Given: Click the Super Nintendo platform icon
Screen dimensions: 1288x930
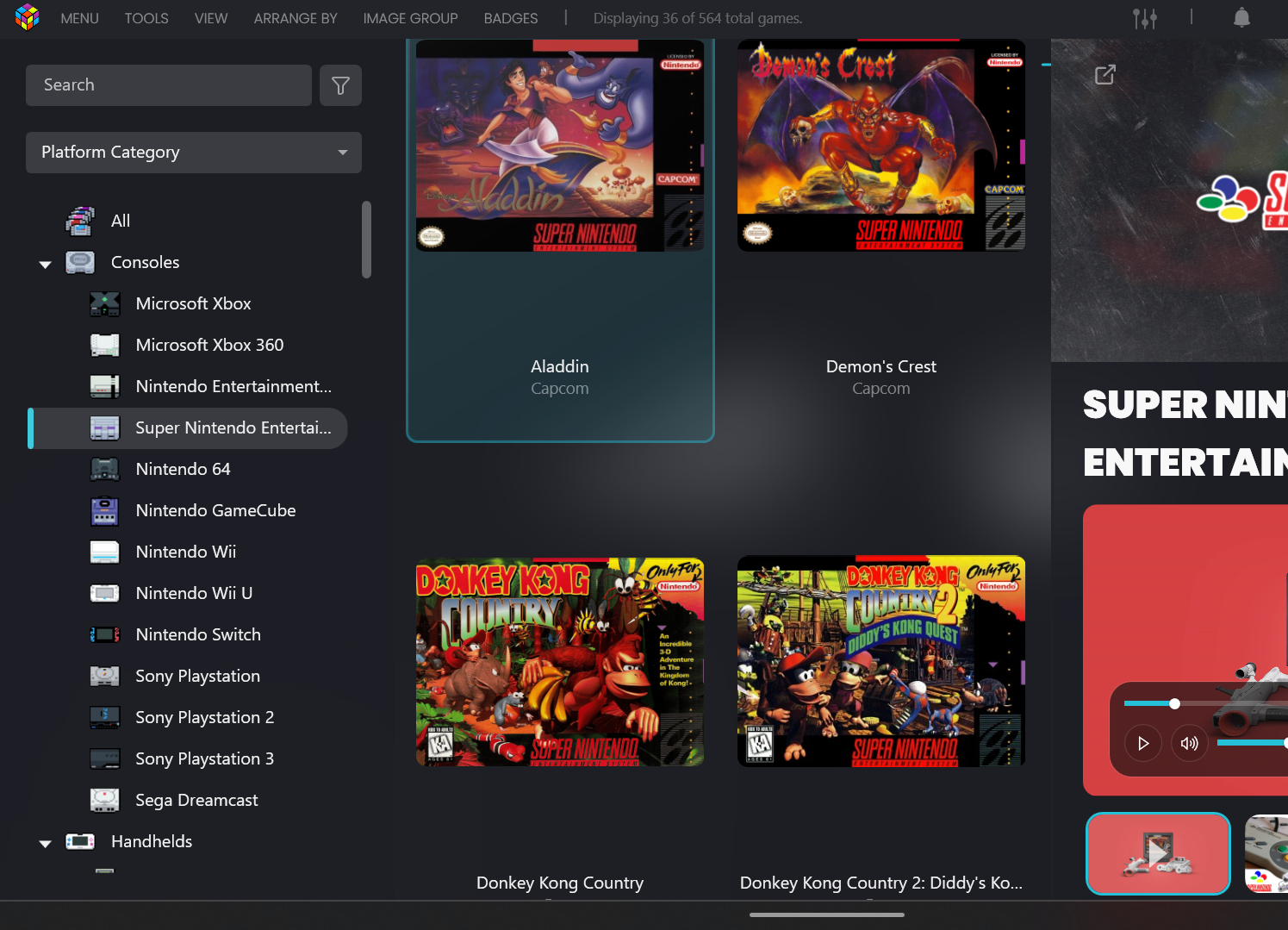Looking at the screenshot, I should (105, 428).
